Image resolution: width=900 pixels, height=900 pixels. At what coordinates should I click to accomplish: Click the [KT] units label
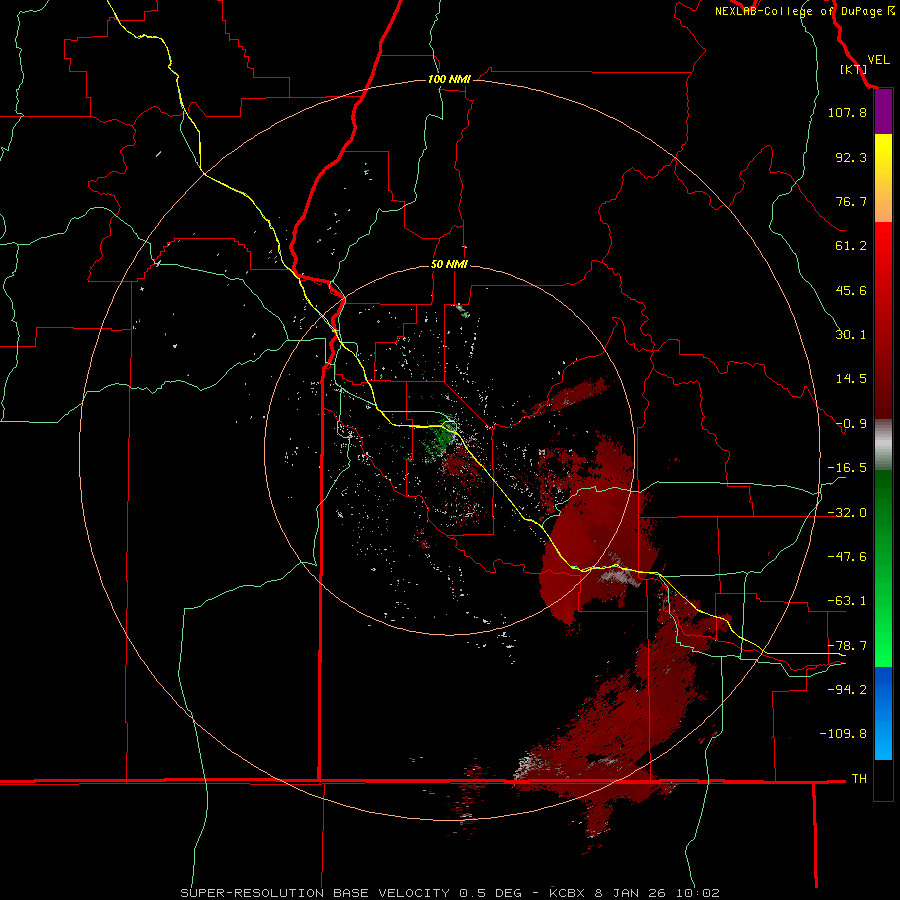click(x=853, y=69)
